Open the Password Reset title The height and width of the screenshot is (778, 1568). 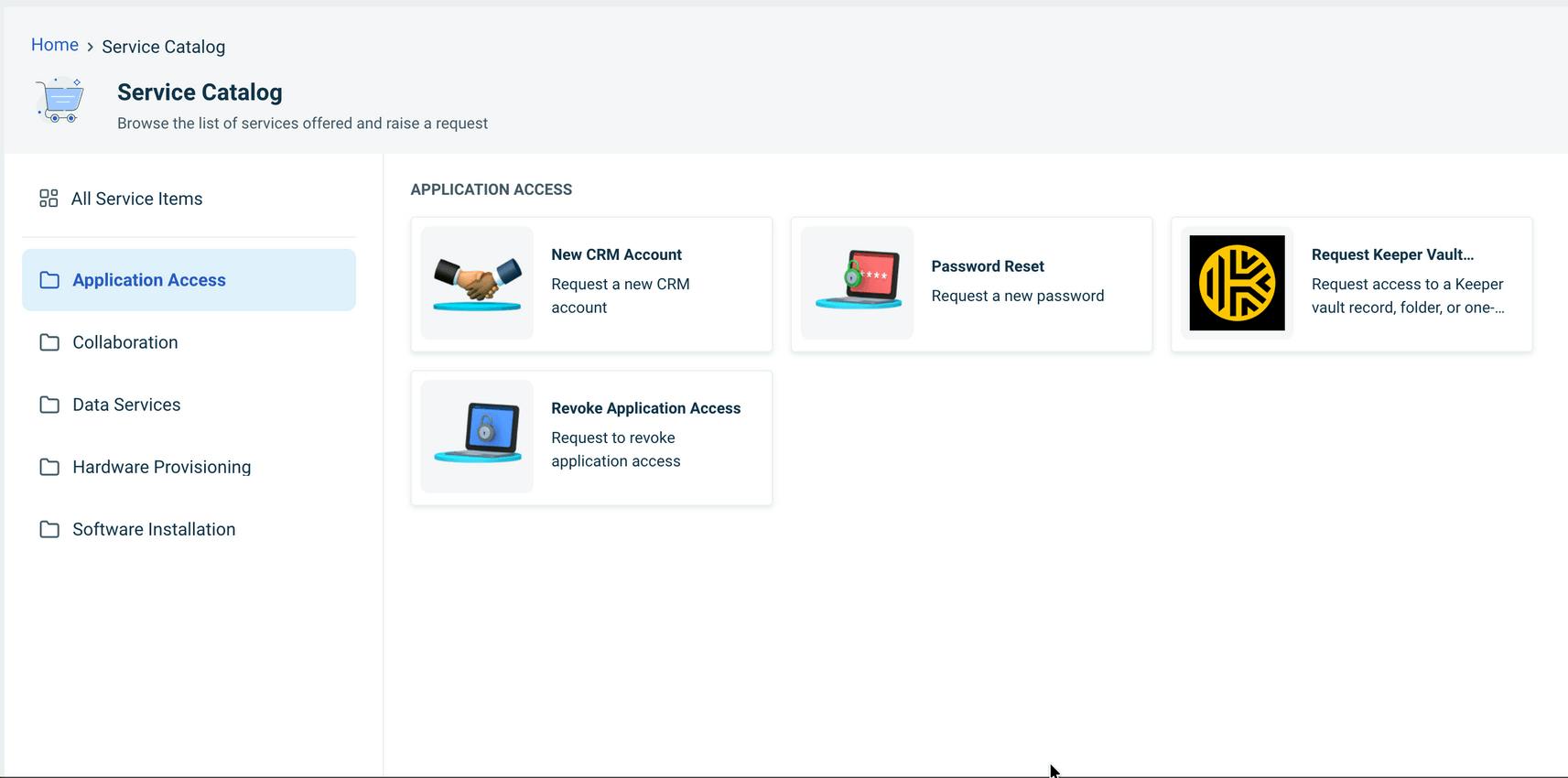pyautogui.click(x=988, y=266)
